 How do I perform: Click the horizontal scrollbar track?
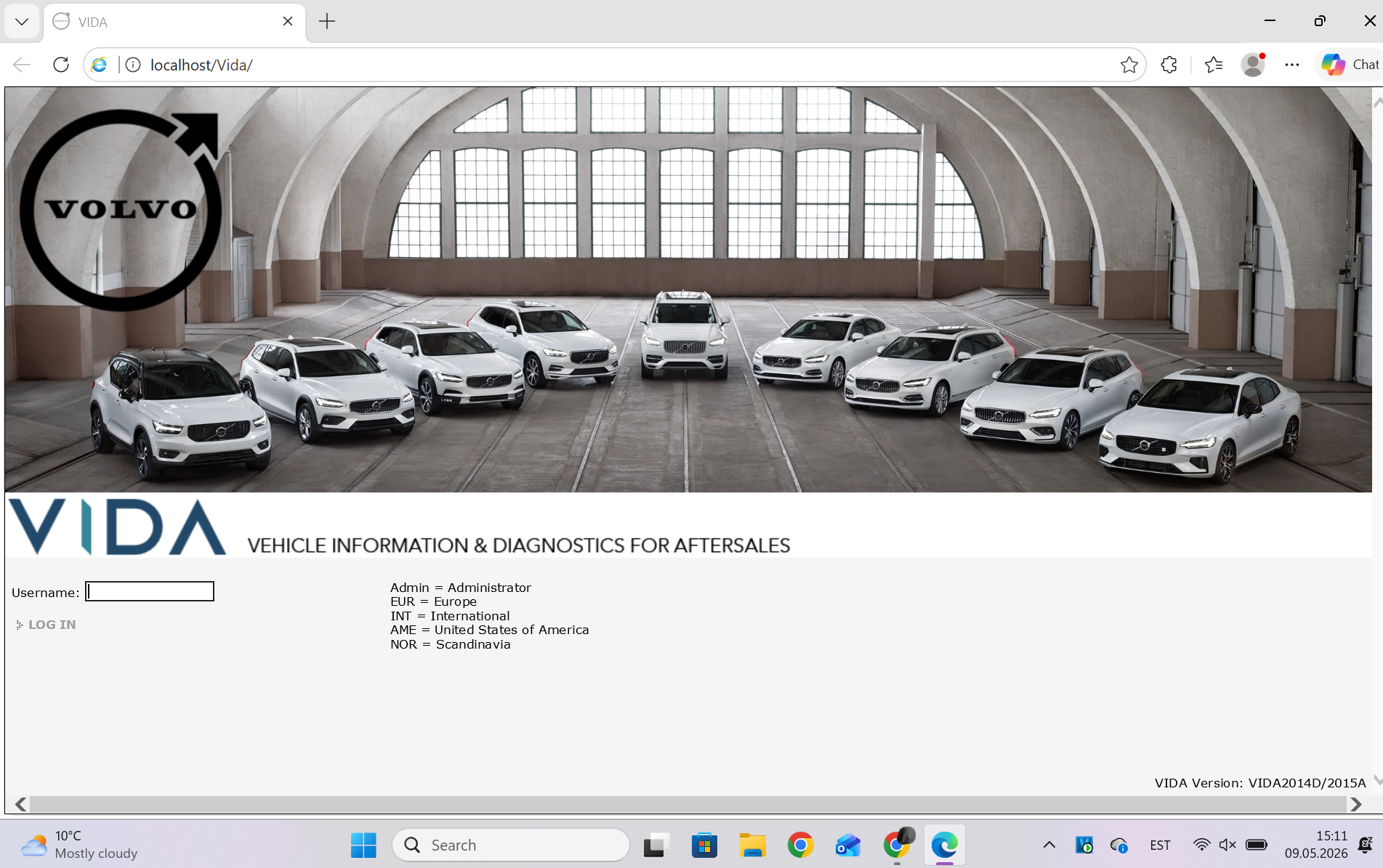688,804
